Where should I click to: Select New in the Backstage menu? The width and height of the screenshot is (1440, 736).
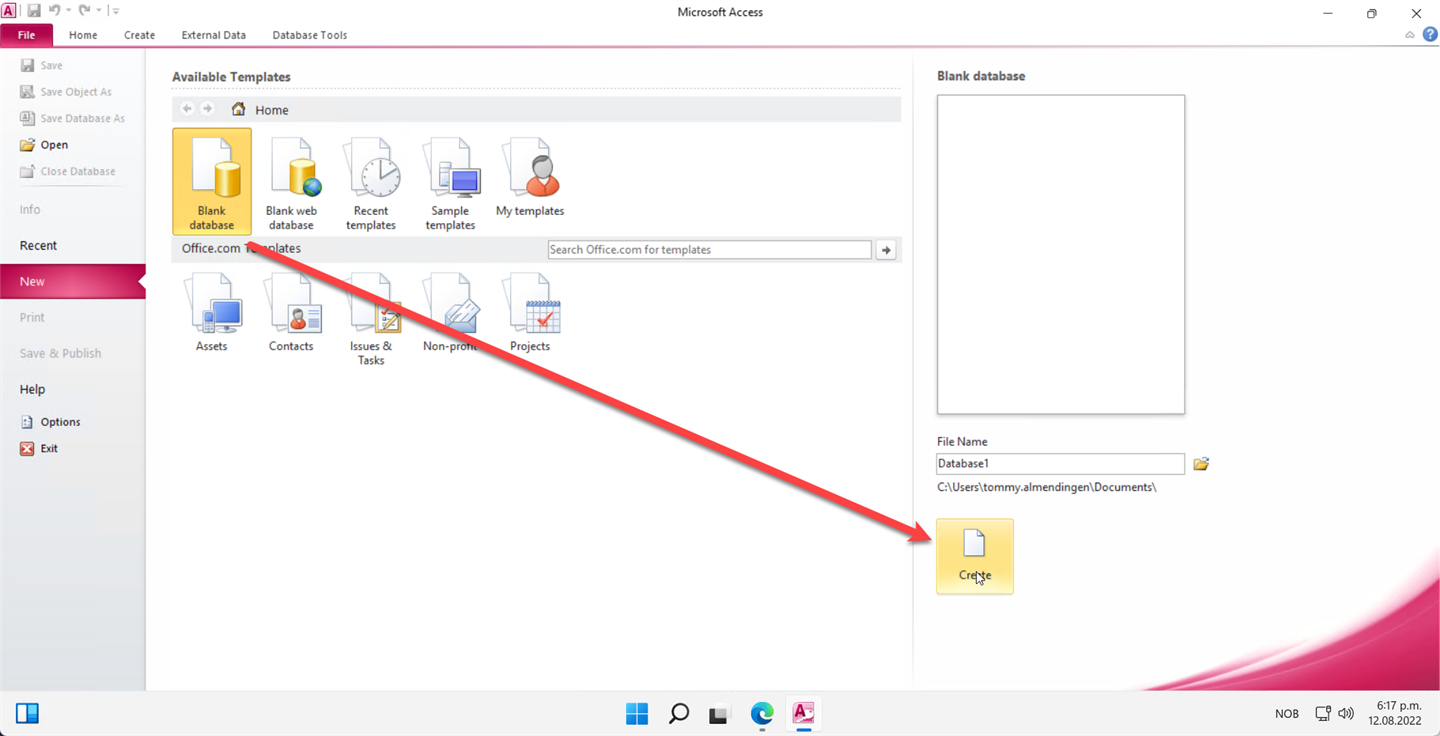click(72, 281)
